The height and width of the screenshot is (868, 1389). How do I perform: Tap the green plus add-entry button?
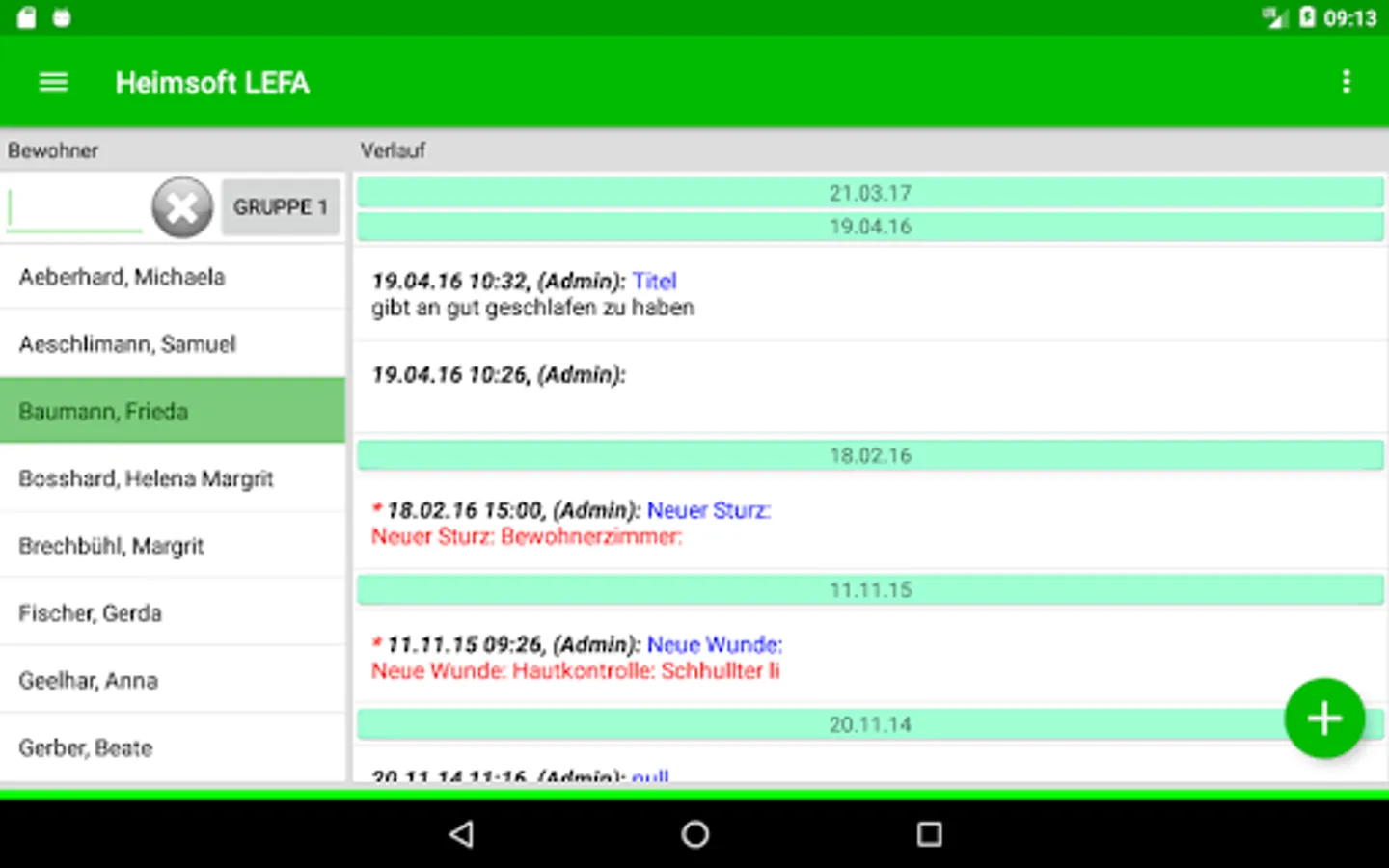pyautogui.click(x=1324, y=719)
